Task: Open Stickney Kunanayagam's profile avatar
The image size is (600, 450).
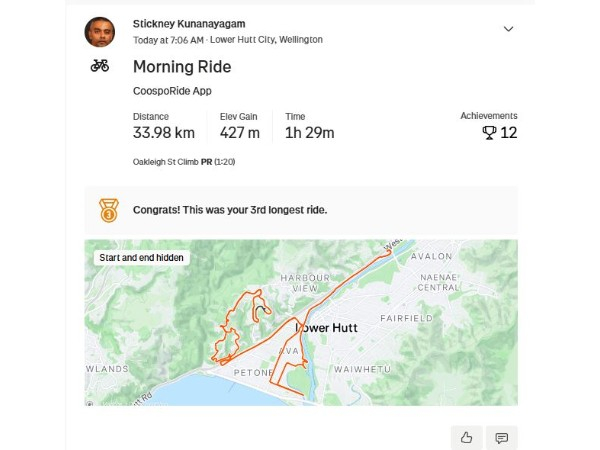Action: click(x=99, y=32)
